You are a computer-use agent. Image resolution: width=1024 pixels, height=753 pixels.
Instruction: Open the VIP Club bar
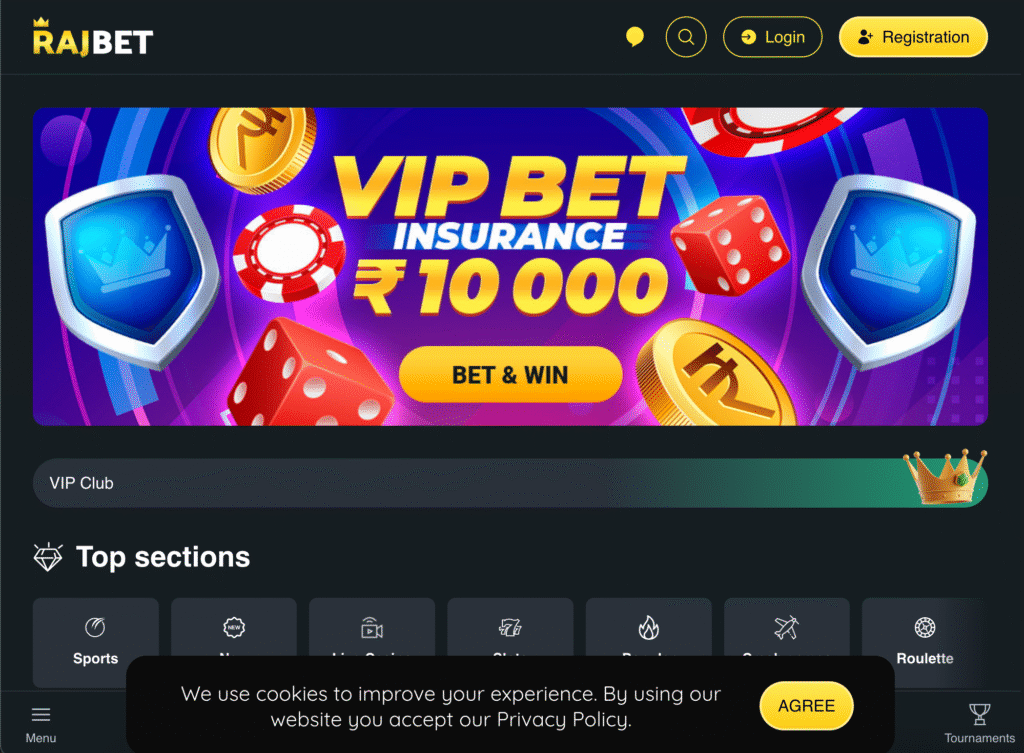pyautogui.click(x=510, y=483)
